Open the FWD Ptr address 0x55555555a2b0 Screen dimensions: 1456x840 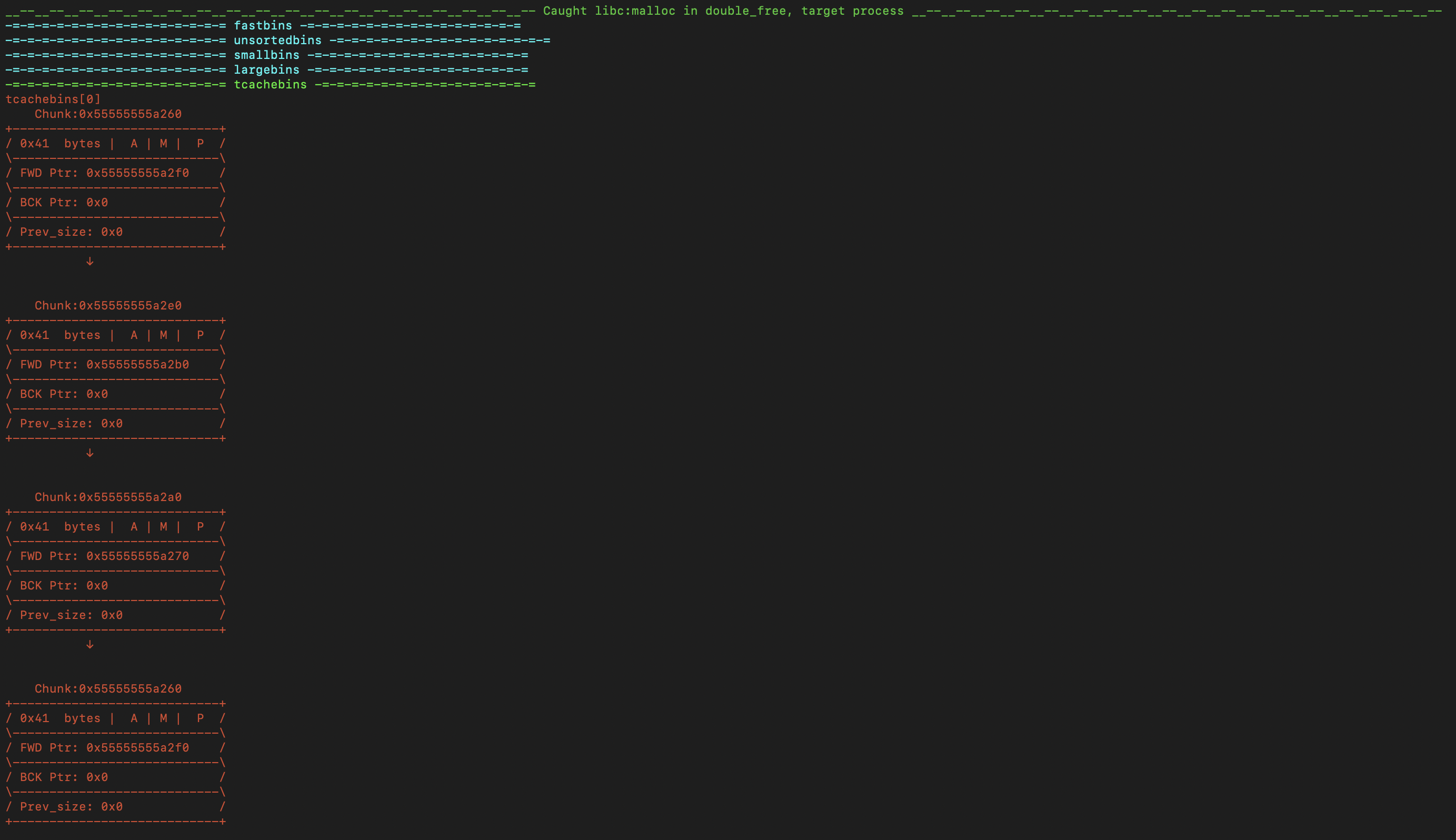pos(137,364)
